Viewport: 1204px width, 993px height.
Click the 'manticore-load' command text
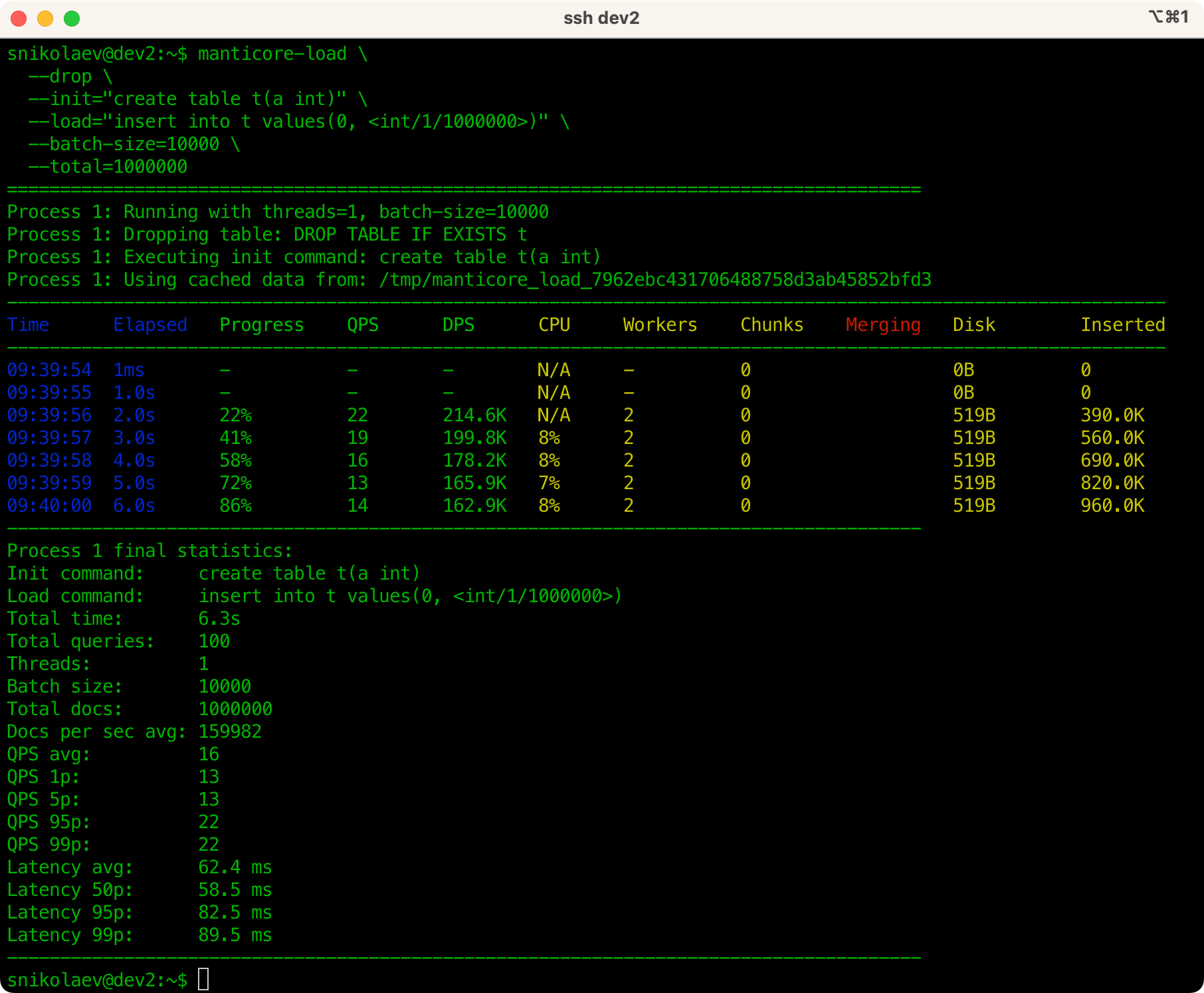click(x=272, y=54)
